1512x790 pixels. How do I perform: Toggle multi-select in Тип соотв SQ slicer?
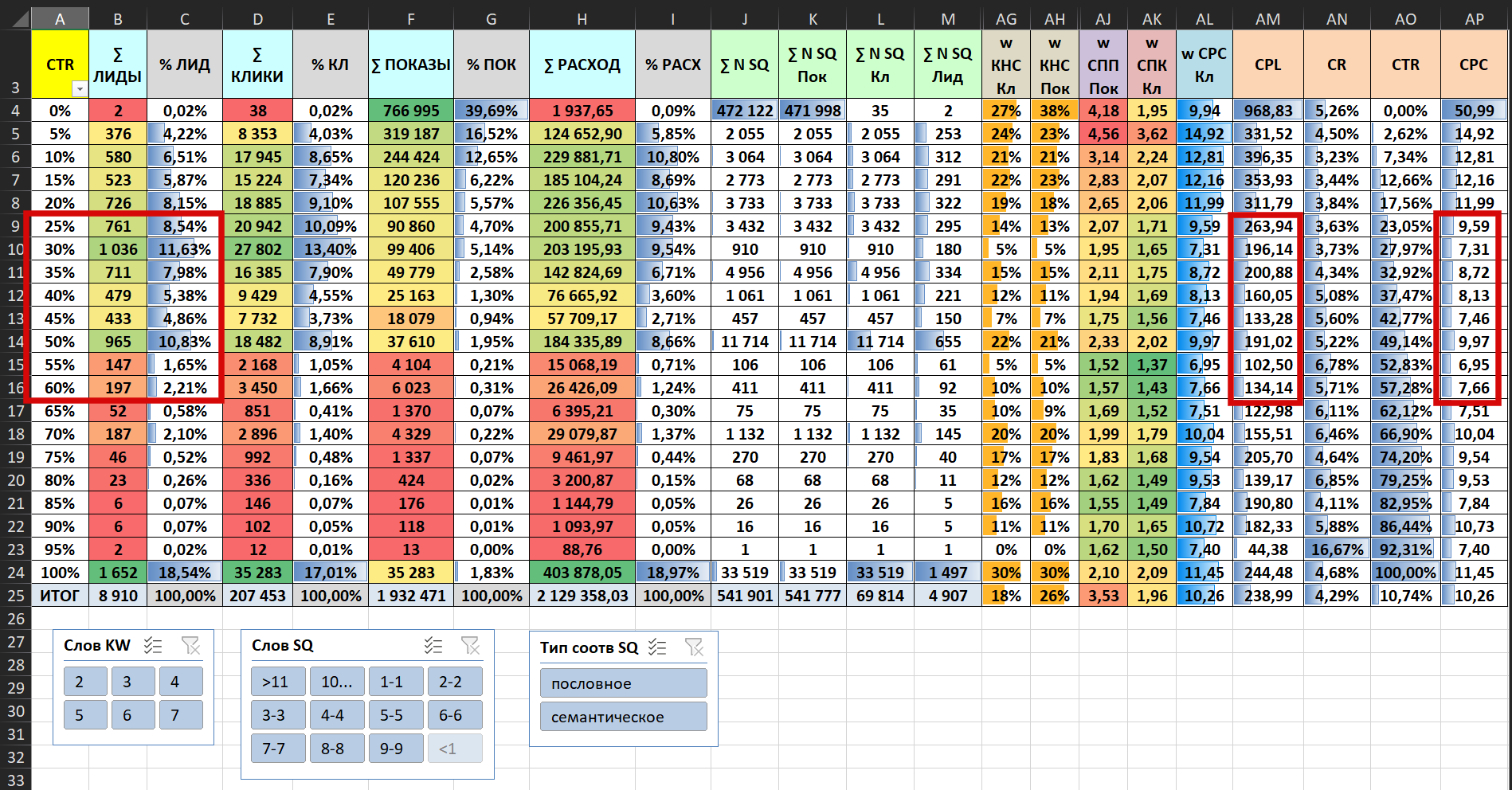tap(657, 647)
